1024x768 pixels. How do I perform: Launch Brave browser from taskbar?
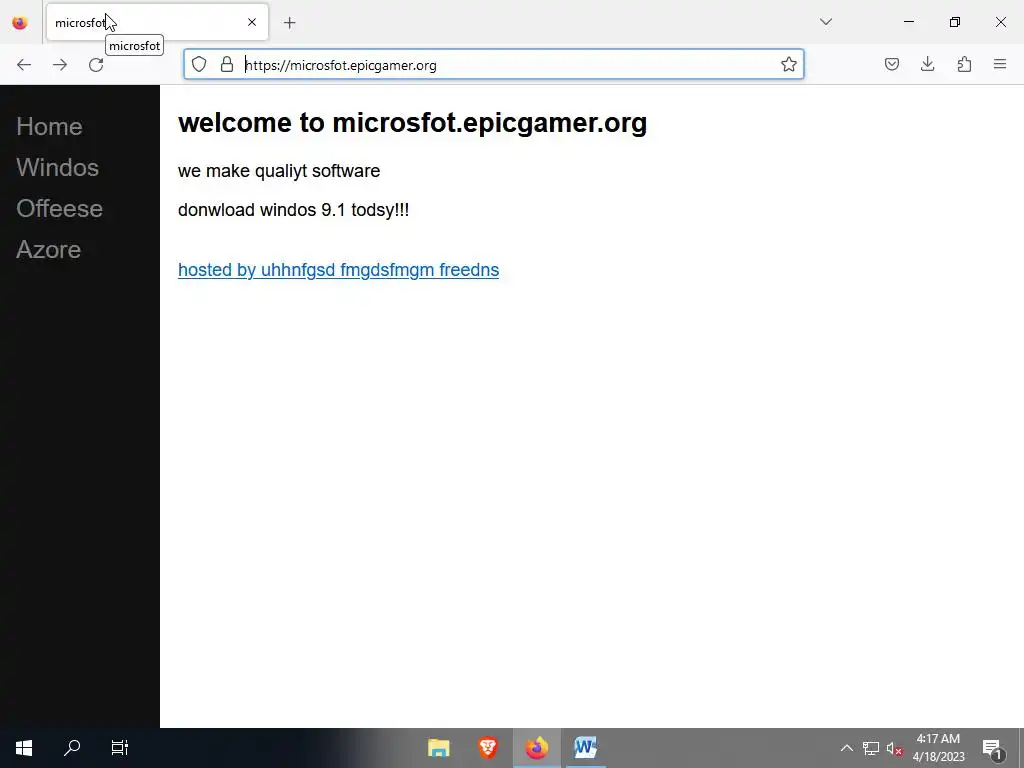488,748
